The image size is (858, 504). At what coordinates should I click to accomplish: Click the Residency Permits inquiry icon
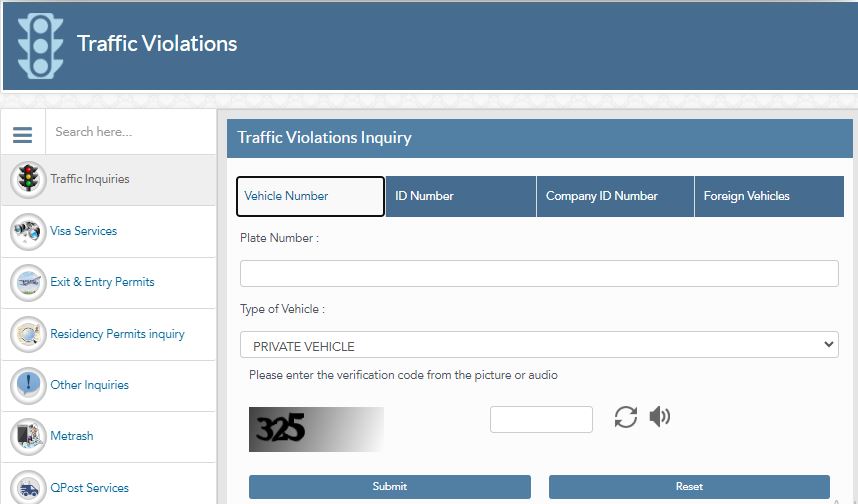click(28, 334)
